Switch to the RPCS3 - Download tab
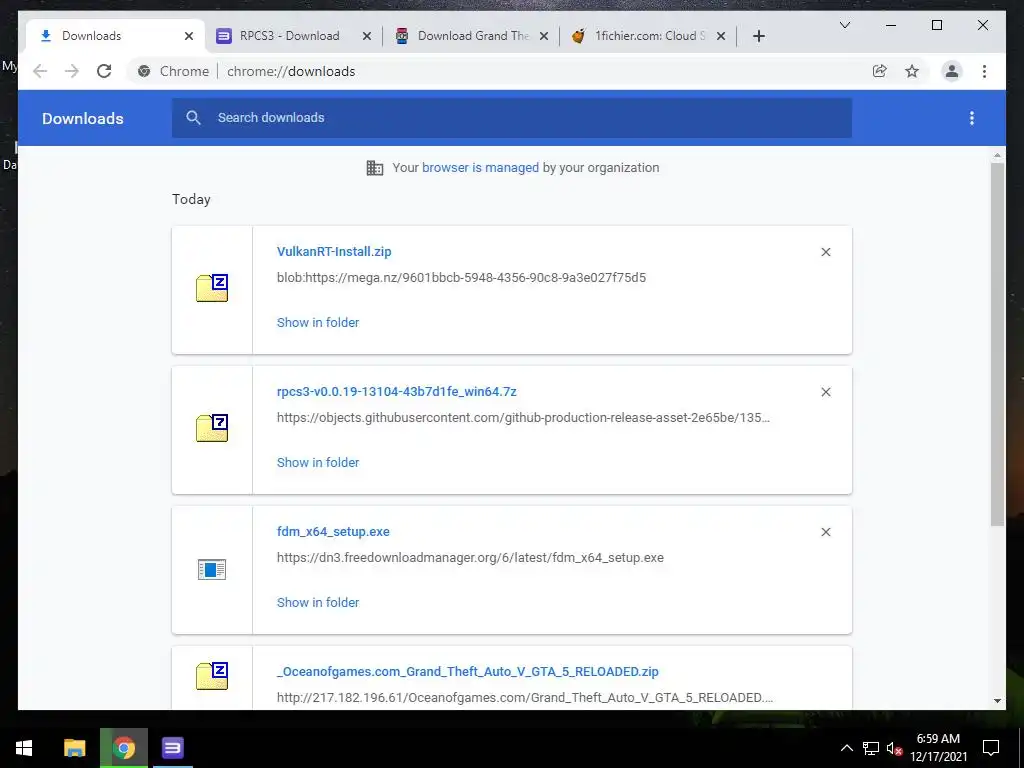Image resolution: width=1024 pixels, height=768 pixels. coord(293,36)
